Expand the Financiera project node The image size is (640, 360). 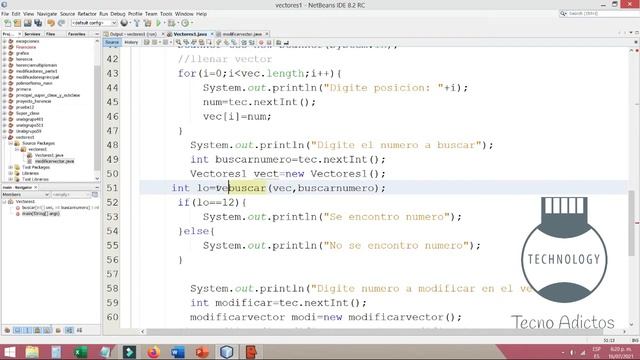(x=4, y=47)
